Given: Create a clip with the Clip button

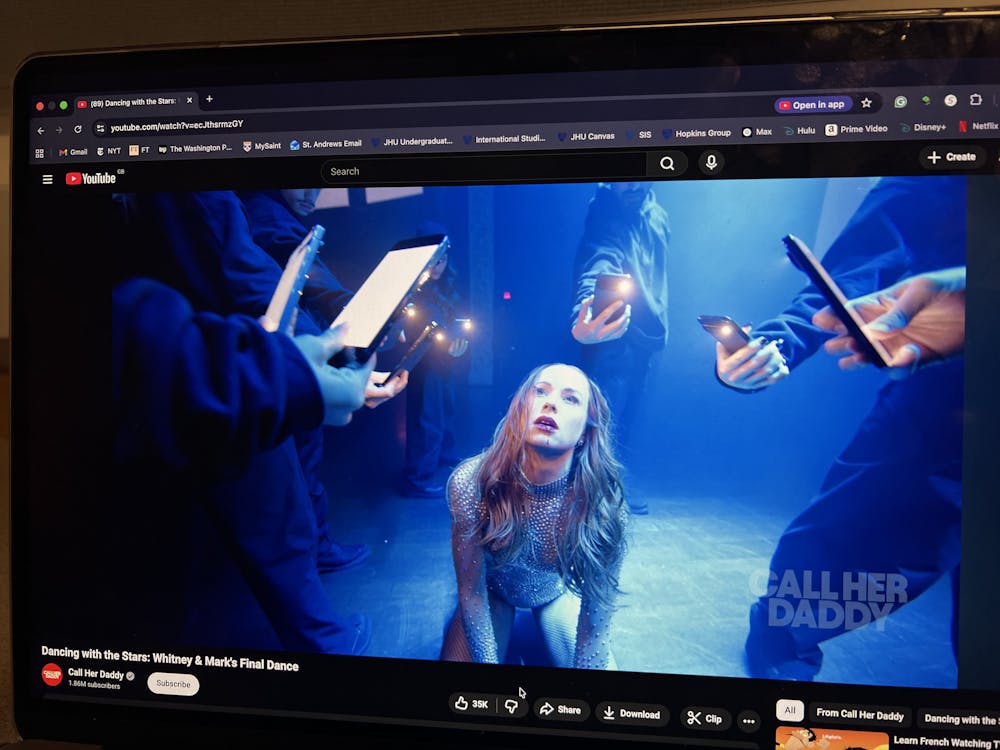Looking at the screenshot, I should 705,718.
